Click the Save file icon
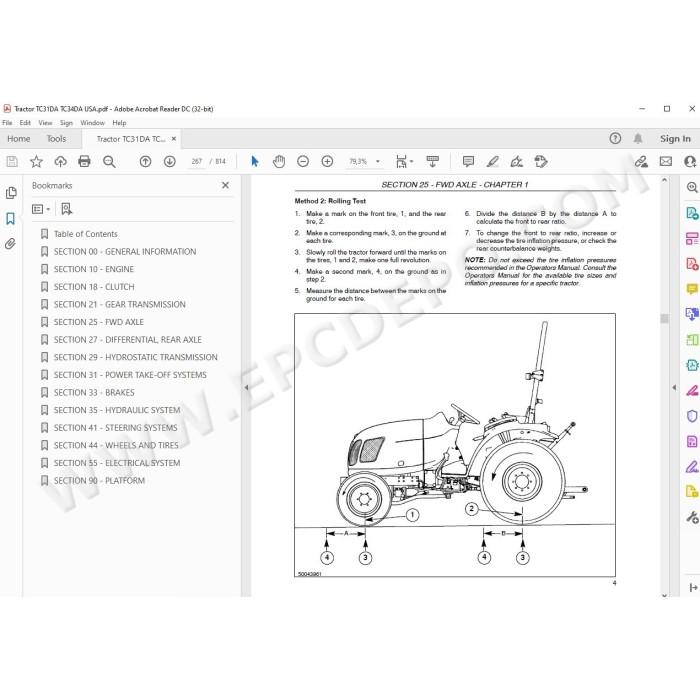This screenshot has width=700, height=700. coord(12,161)
